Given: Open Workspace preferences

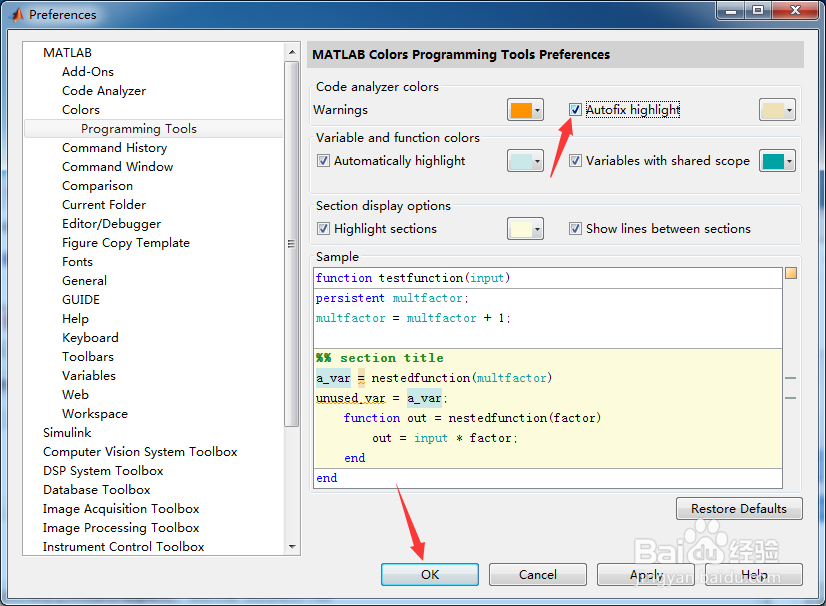Looking at the screenshot, I should tap(95, 414).
